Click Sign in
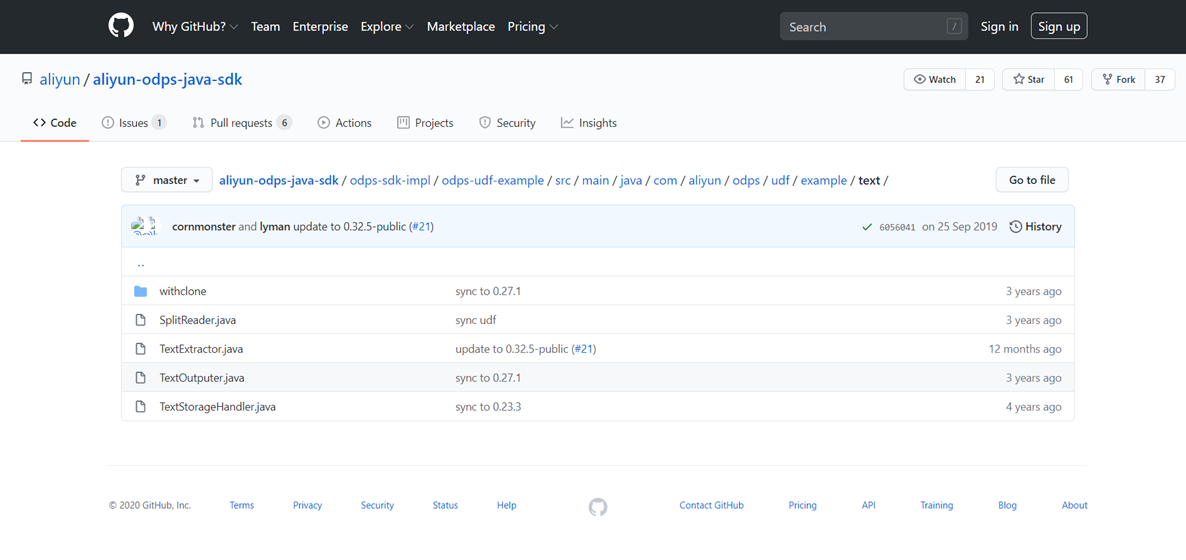This screenshot has width=1186, height=560. [999, 26]
